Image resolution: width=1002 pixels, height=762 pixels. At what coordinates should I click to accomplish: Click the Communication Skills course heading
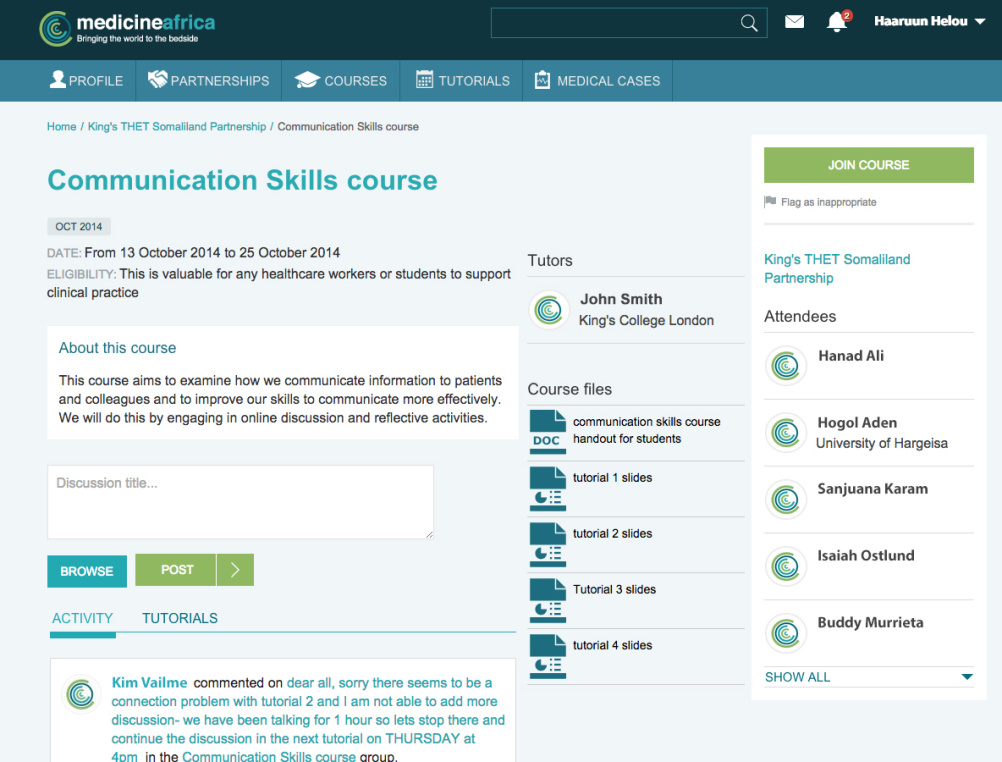(x=242, y=180)
